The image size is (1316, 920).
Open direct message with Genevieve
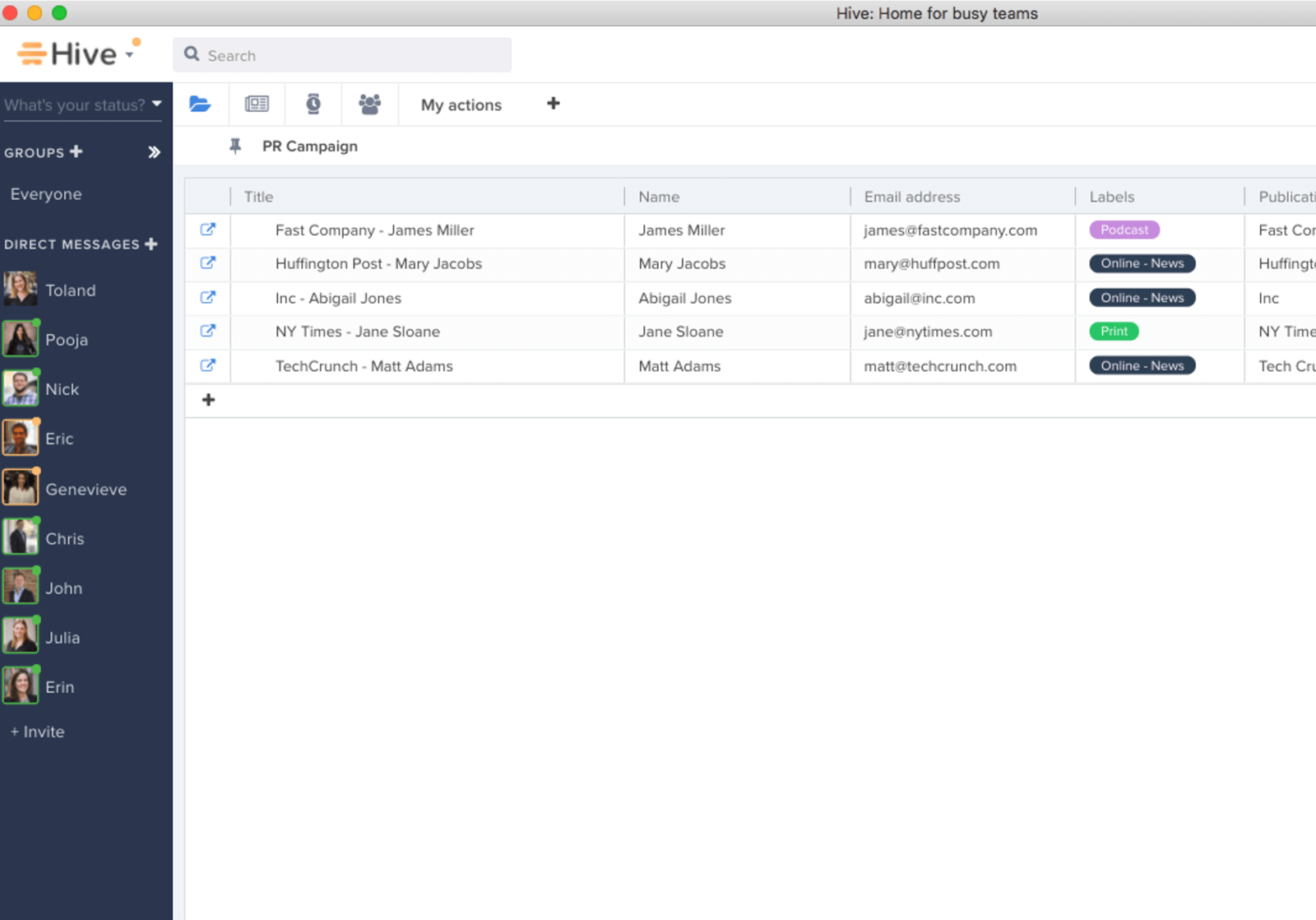point(86,490)
